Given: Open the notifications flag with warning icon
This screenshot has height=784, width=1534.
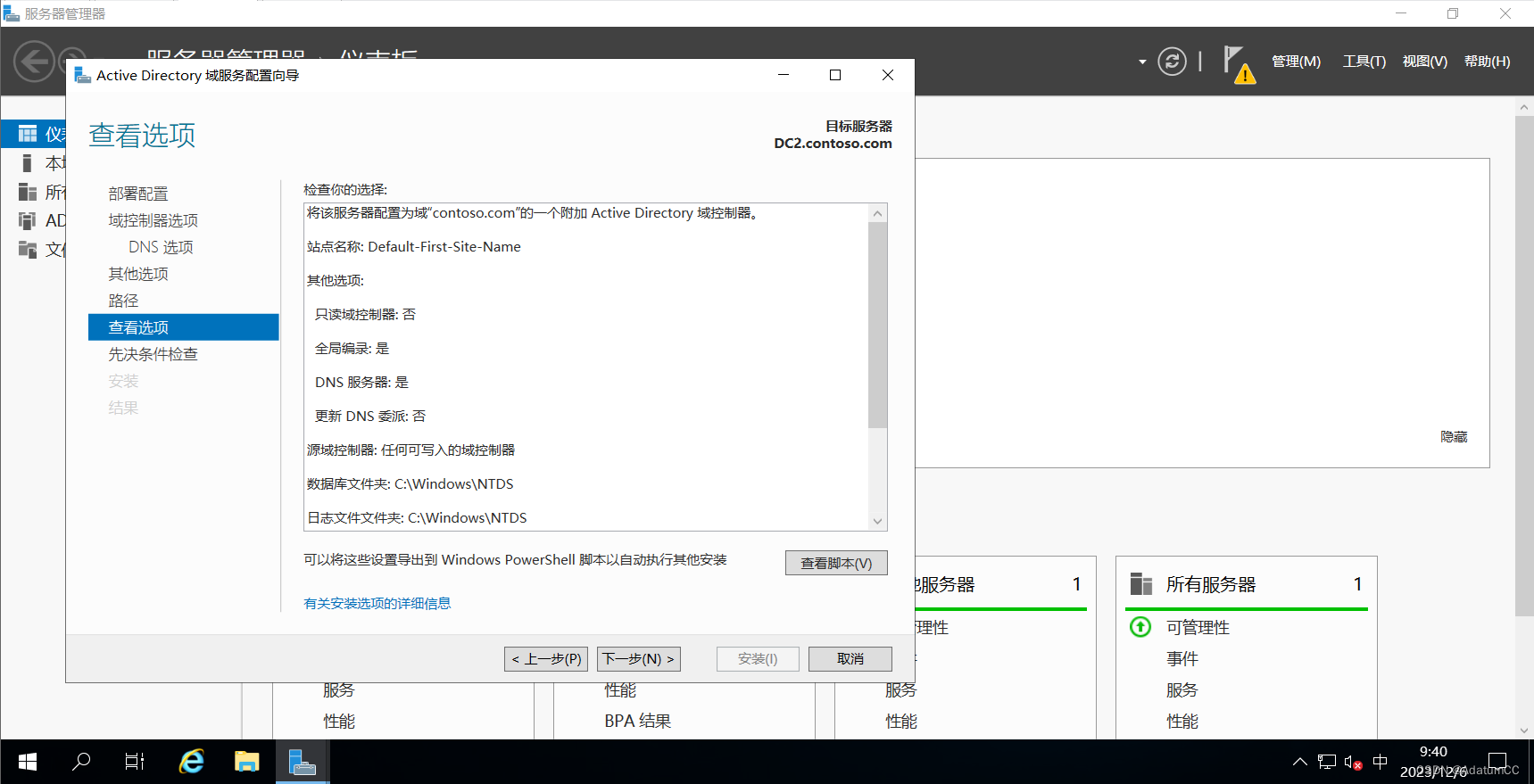Looking at the screenshot, I should [x=1239, y=64].
